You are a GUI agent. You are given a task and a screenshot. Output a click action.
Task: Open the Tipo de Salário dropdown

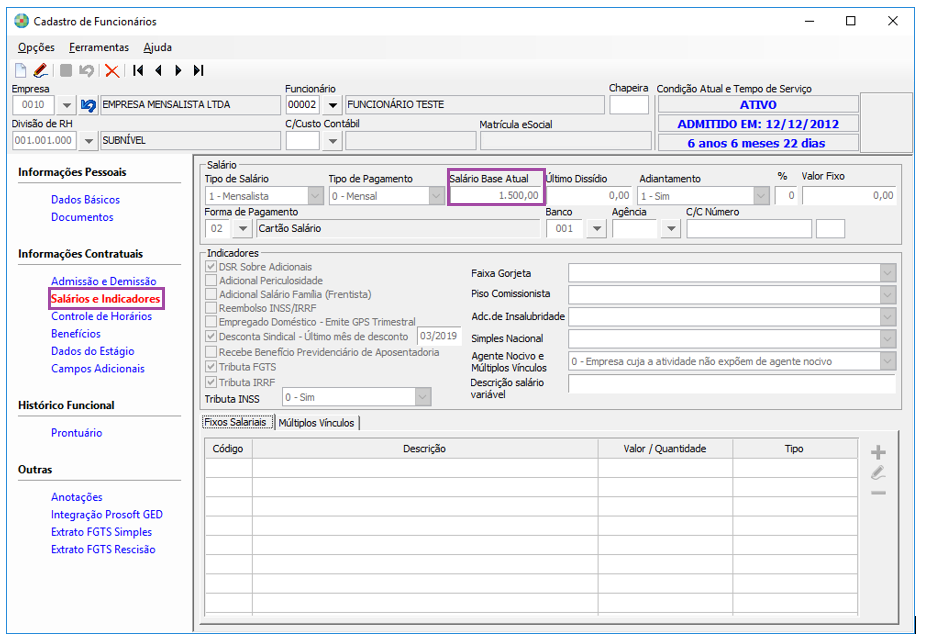(x=316, y=196)
